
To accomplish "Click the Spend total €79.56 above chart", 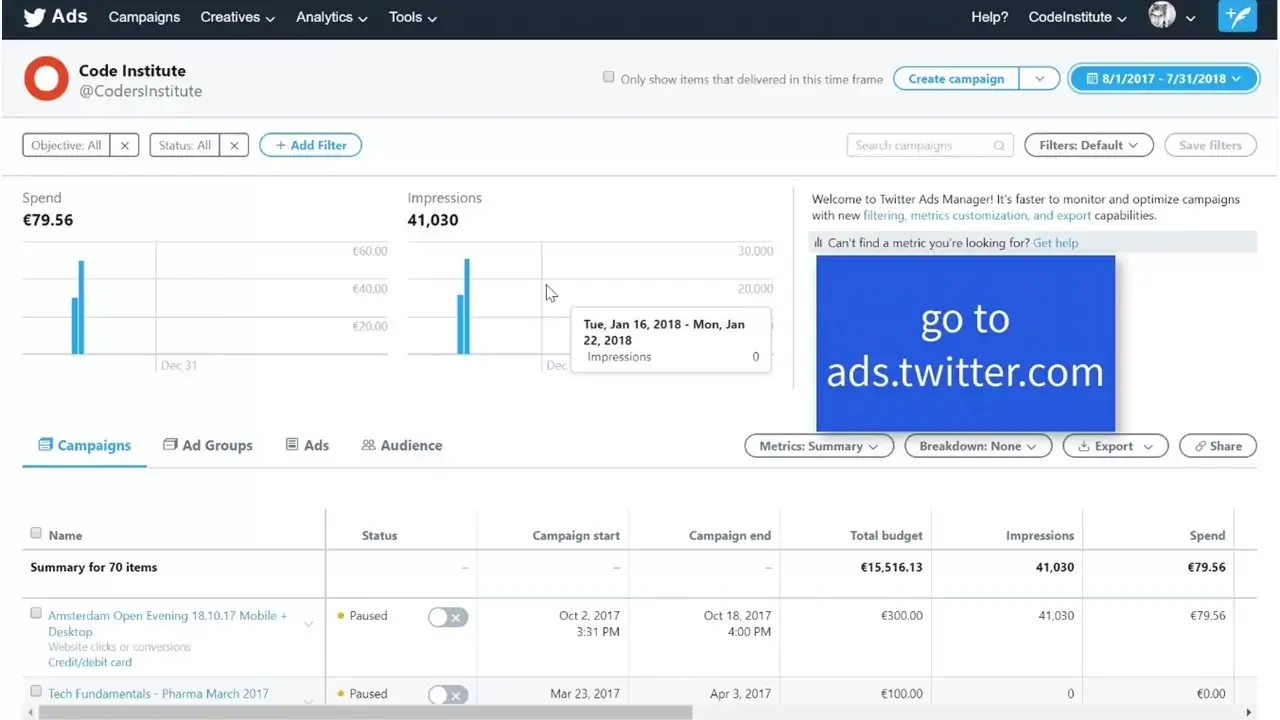I will (48, 220).
